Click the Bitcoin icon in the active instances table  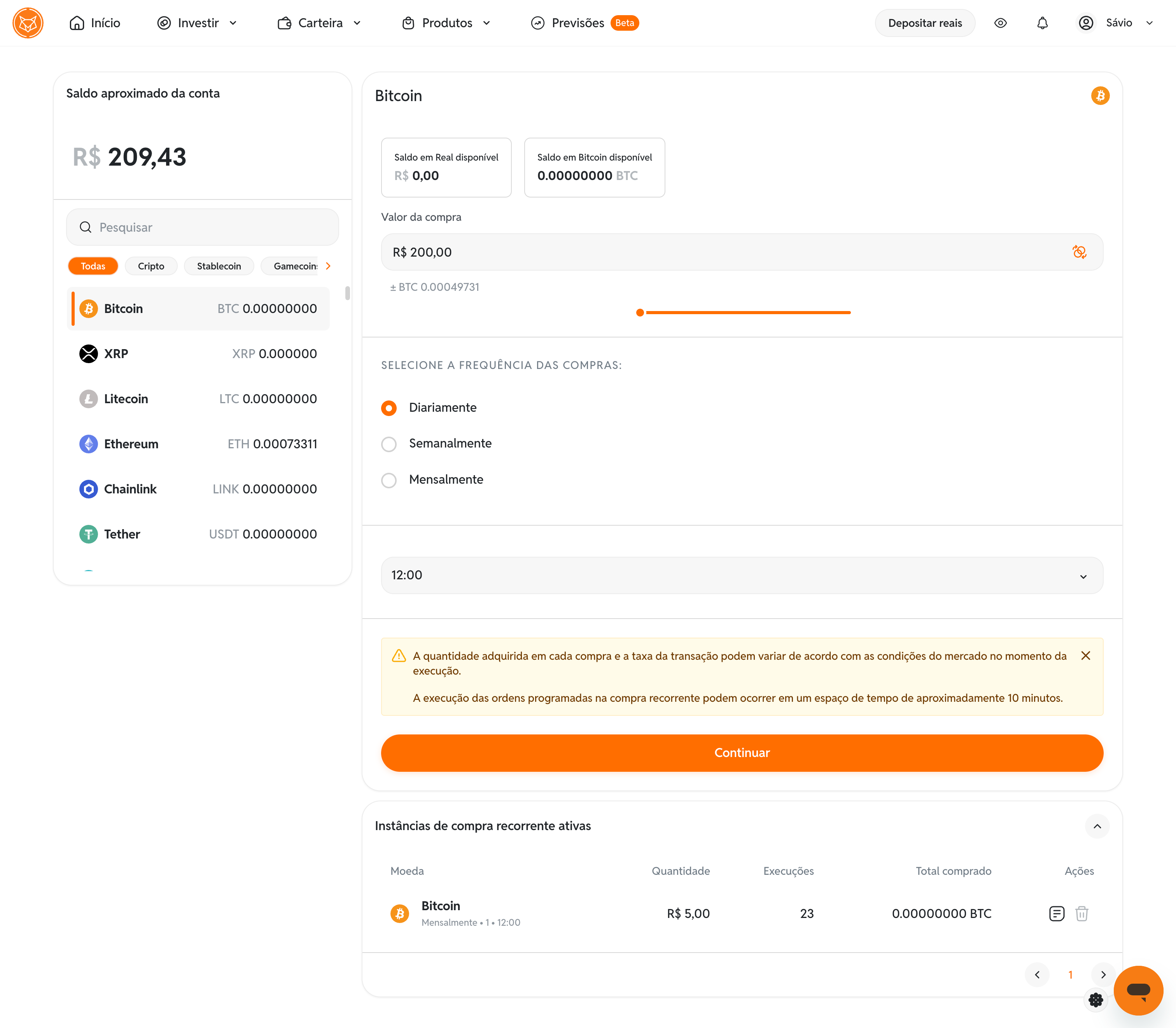400,913
